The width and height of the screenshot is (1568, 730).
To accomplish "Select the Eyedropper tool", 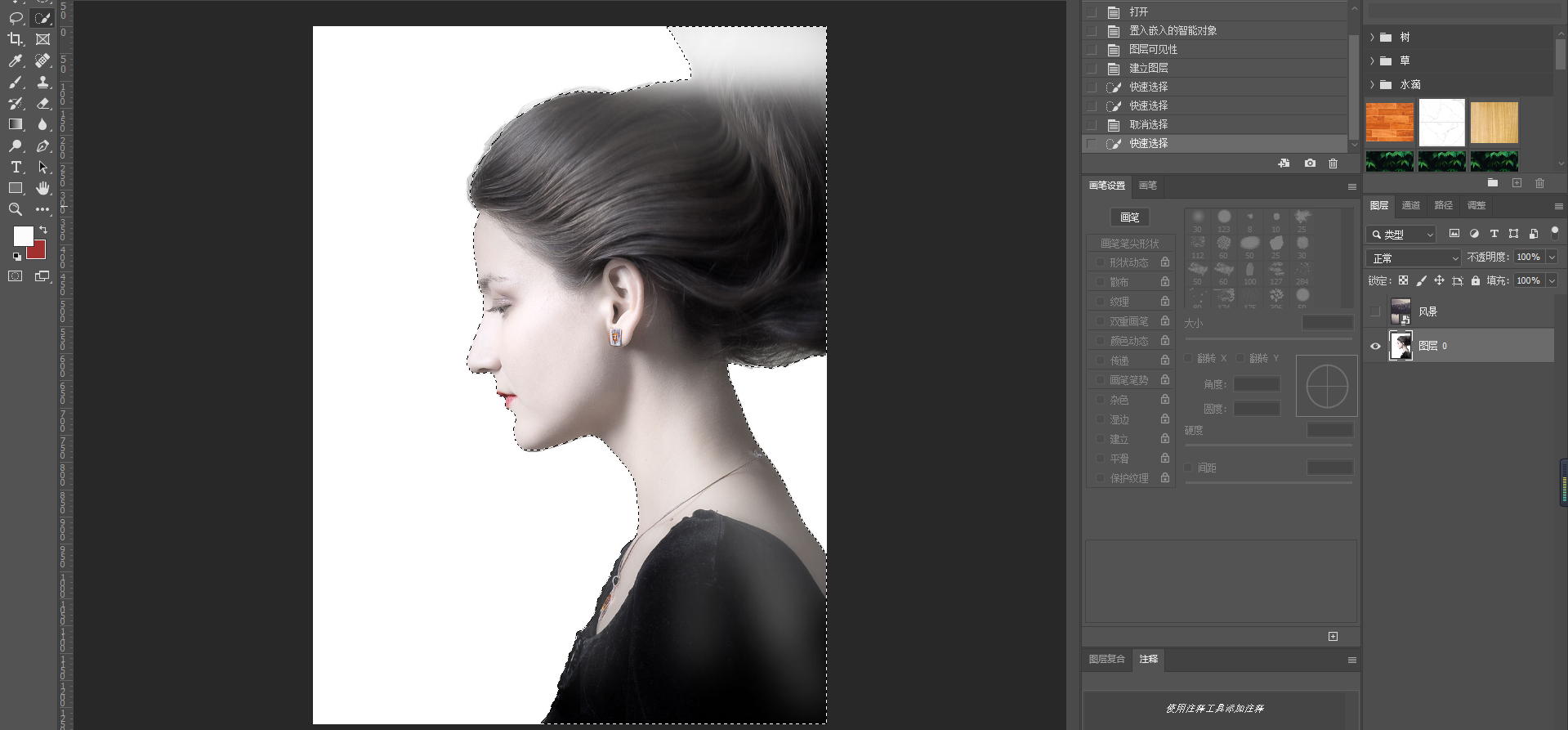I will 16,60.
